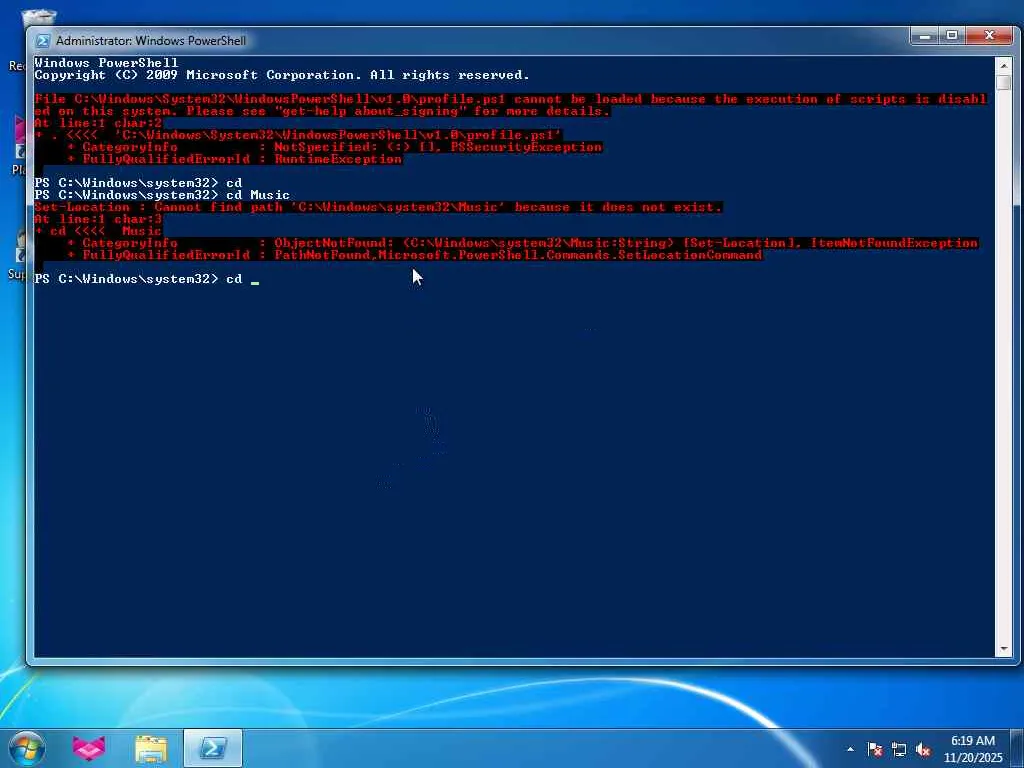This screenshot has width=1024, height=768.
Task: Click the 'cd Music' command line
Action: [162, 195]
